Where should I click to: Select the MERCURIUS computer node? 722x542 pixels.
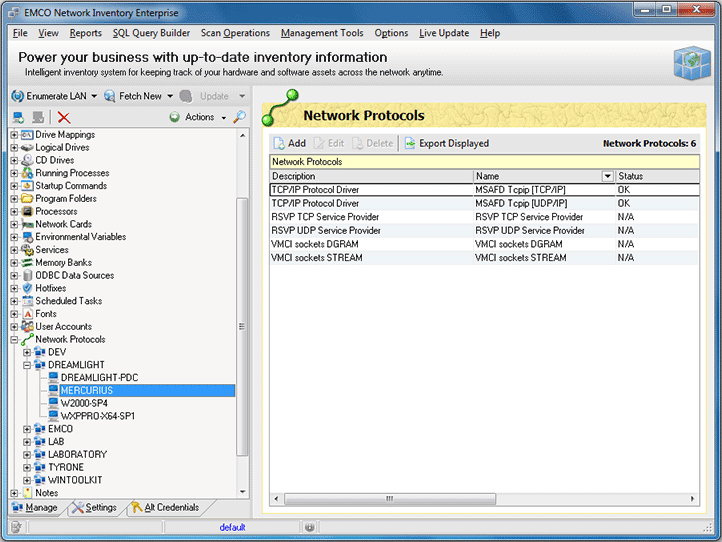pos(86,390)
